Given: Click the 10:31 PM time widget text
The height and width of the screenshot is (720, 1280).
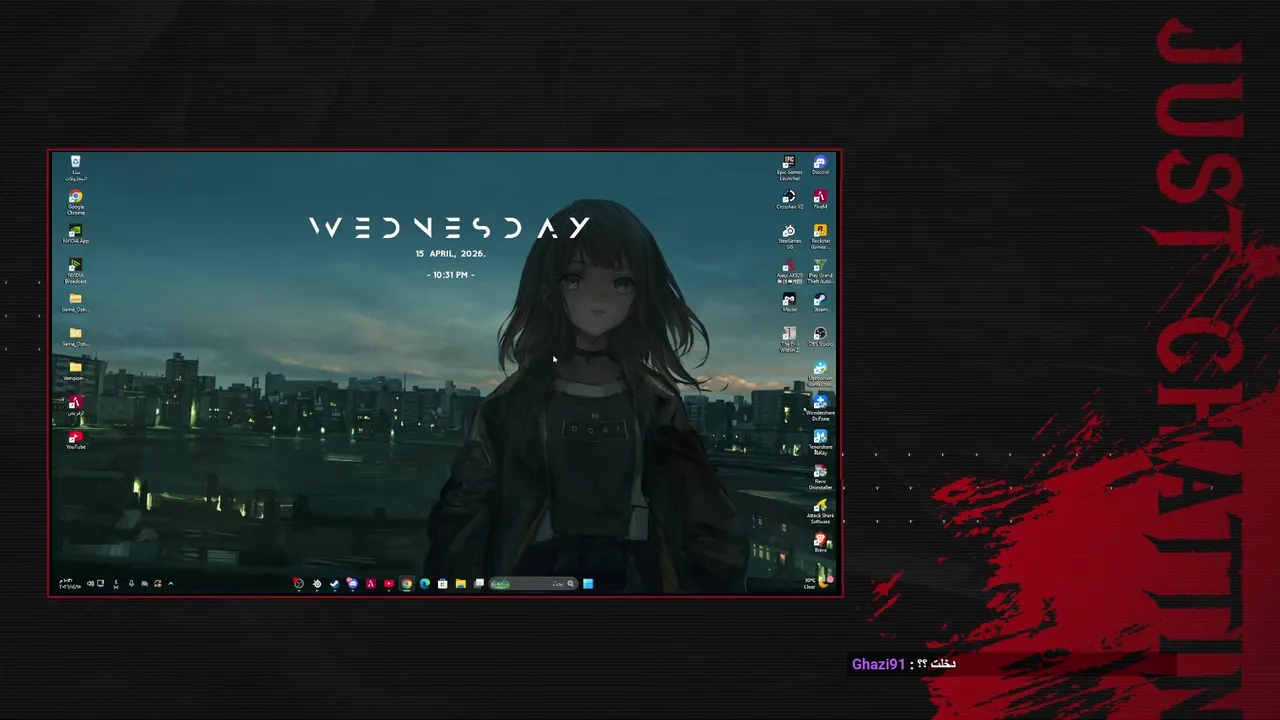Looking at the screenshot, I should pyautogui.click(x=450, y=274).
